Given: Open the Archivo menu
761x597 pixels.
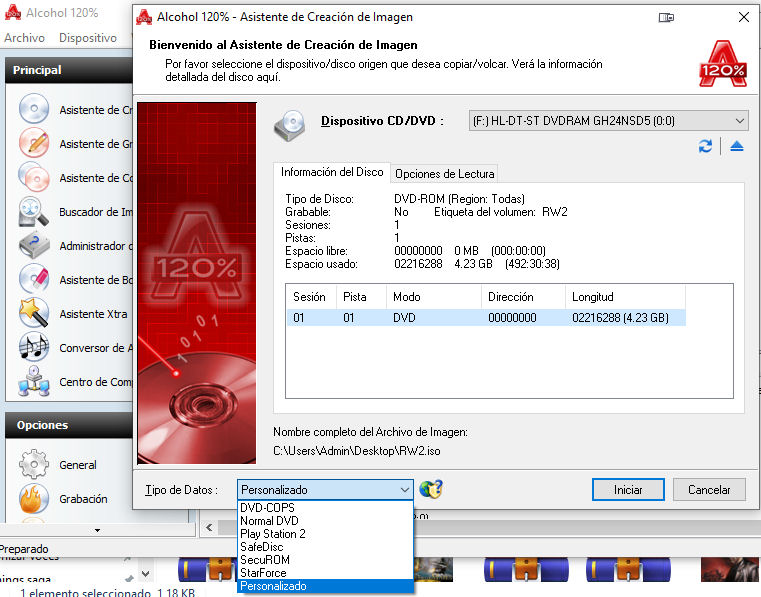Looking at the screenshot, I should coord(24,38).
